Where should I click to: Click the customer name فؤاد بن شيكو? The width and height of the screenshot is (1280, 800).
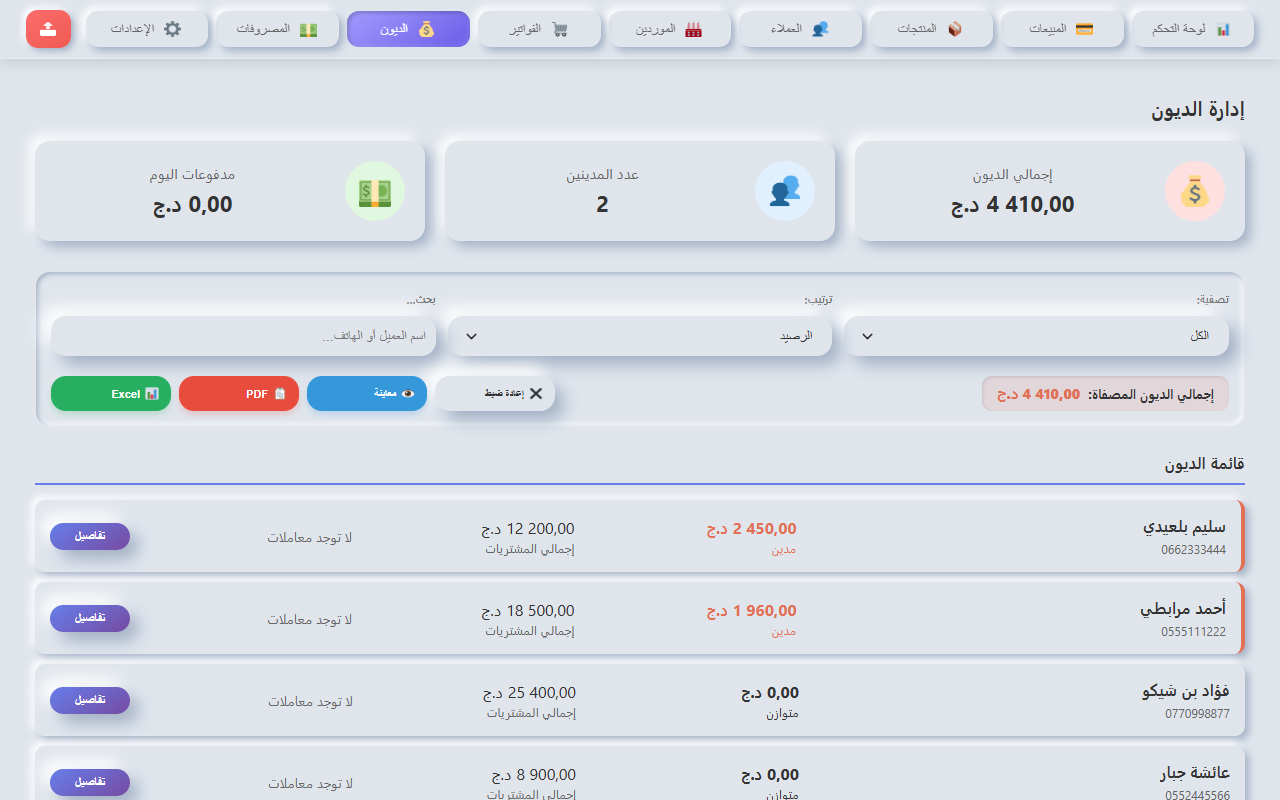tap(1186, 691)
